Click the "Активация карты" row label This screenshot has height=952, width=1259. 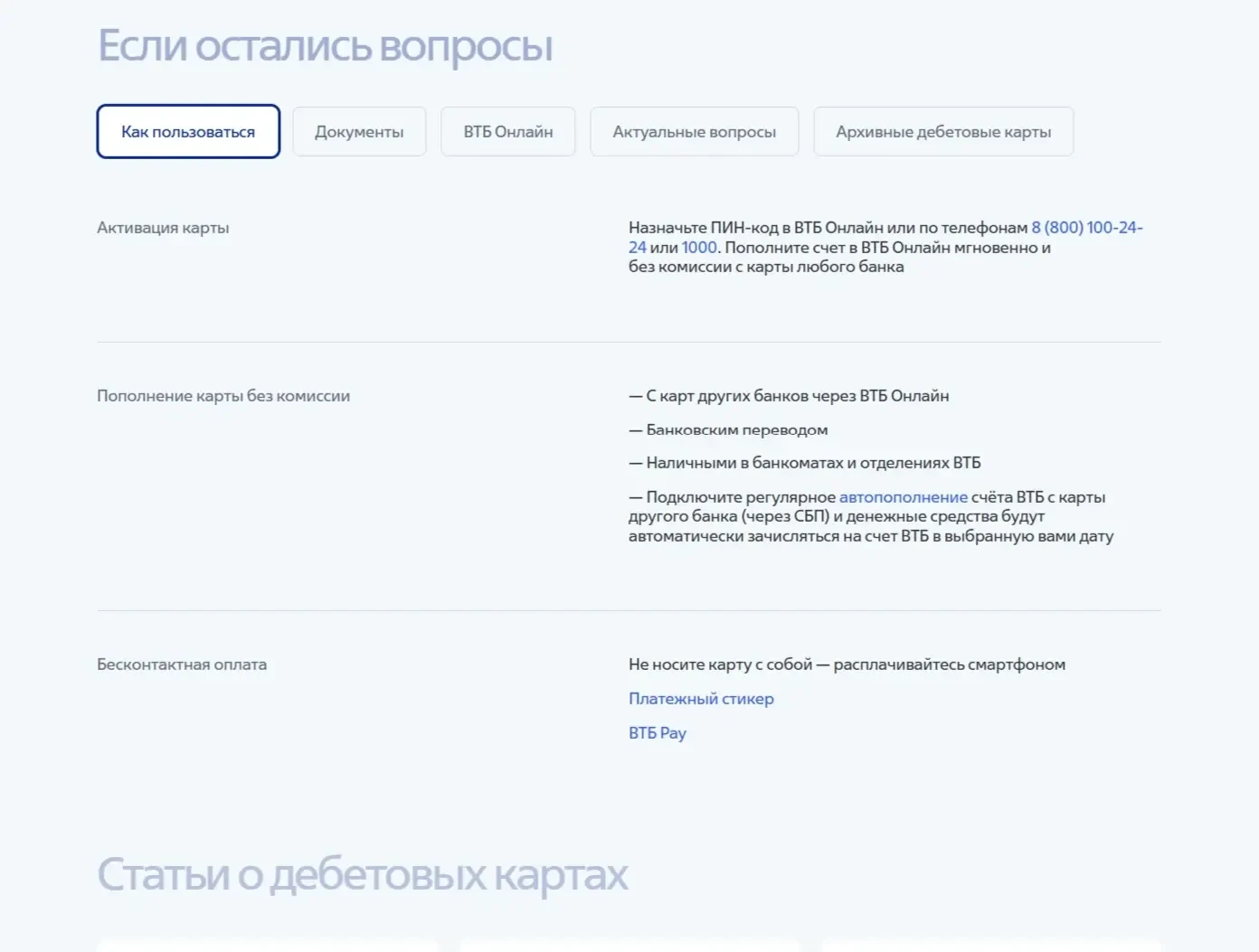coord(163,228)
